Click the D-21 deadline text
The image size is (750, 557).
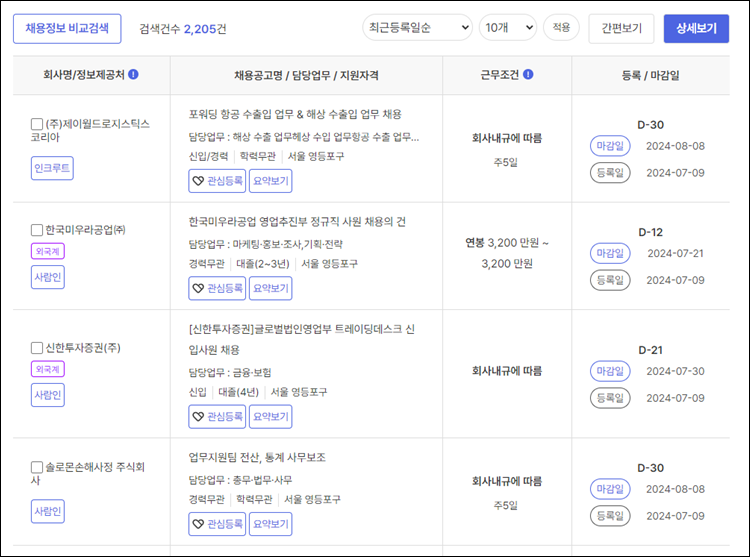(651, 350)
